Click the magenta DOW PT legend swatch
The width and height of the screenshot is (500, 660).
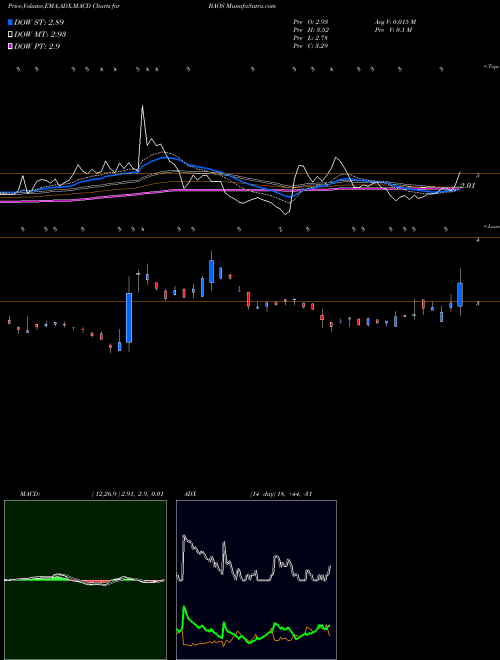[10, 46]
